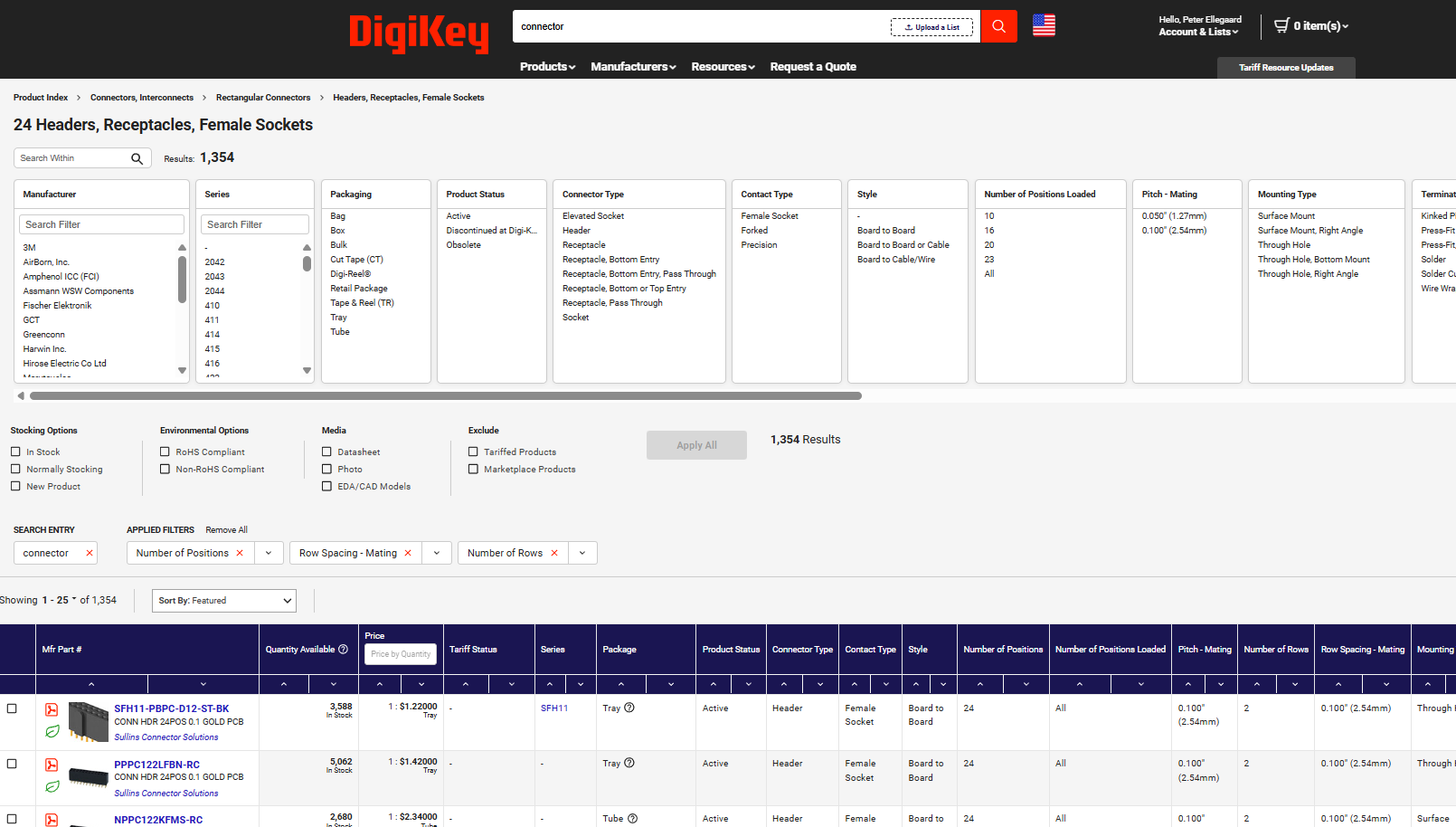Open the shopping cart icon
The width and height of the screenshot is (1456, 827).
[1281, 25]
